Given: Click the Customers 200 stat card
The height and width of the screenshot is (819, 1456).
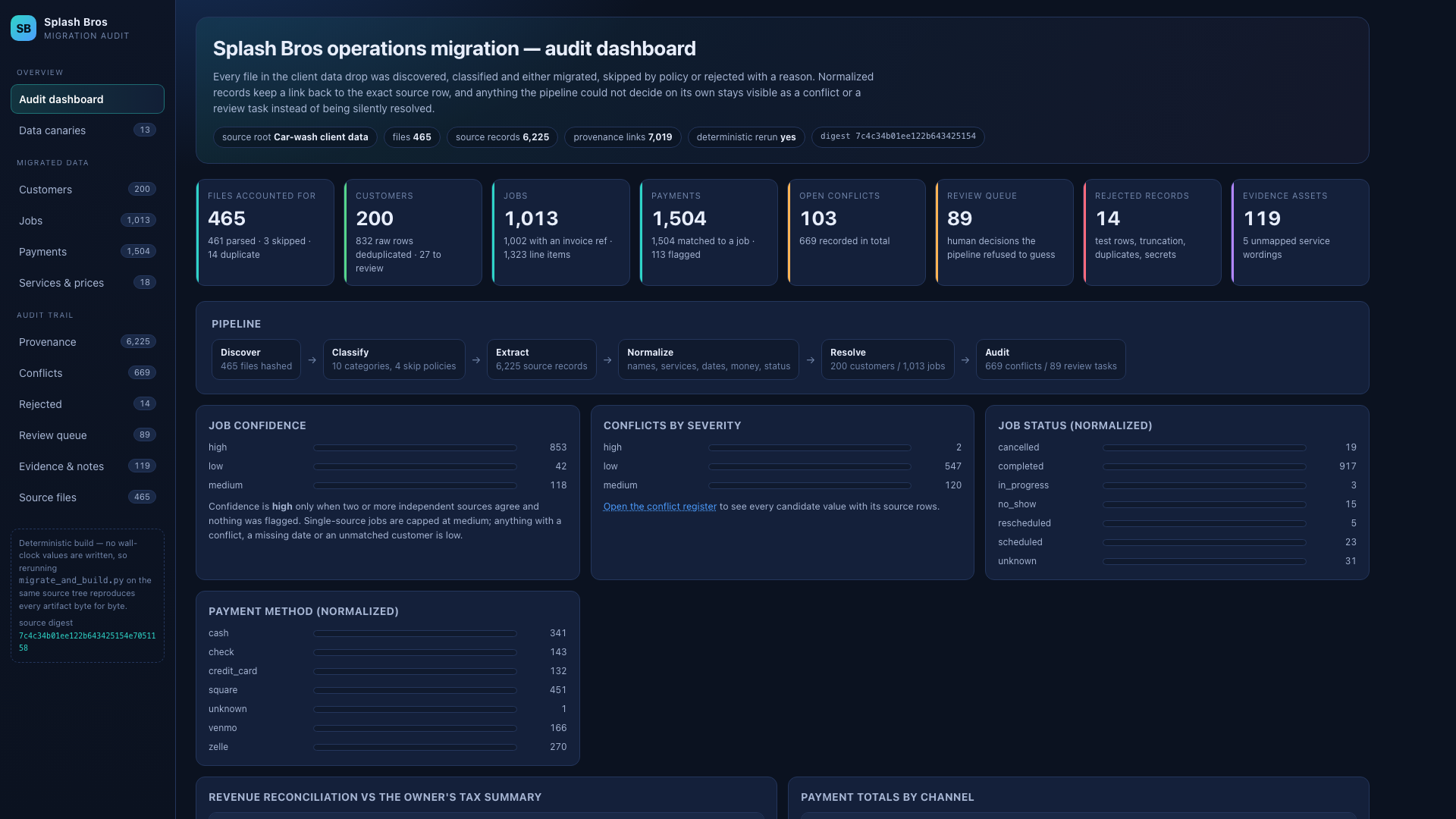Looking at the screenshot, I should [x=413, y=232].
